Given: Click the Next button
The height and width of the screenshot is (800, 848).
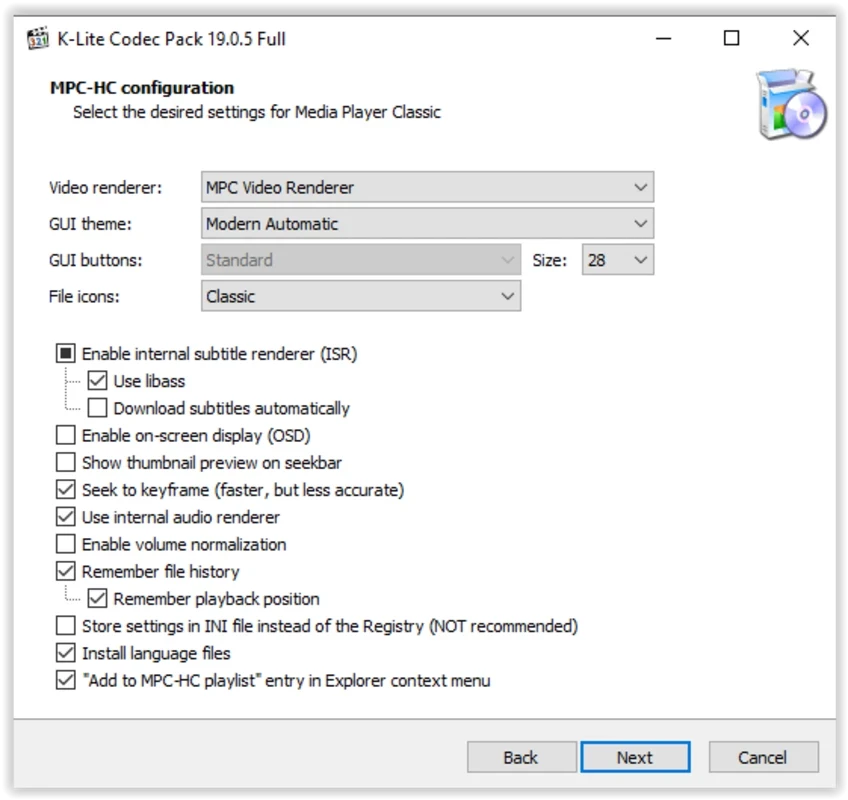Looking at the screenshot, I should tap(635, 758).
